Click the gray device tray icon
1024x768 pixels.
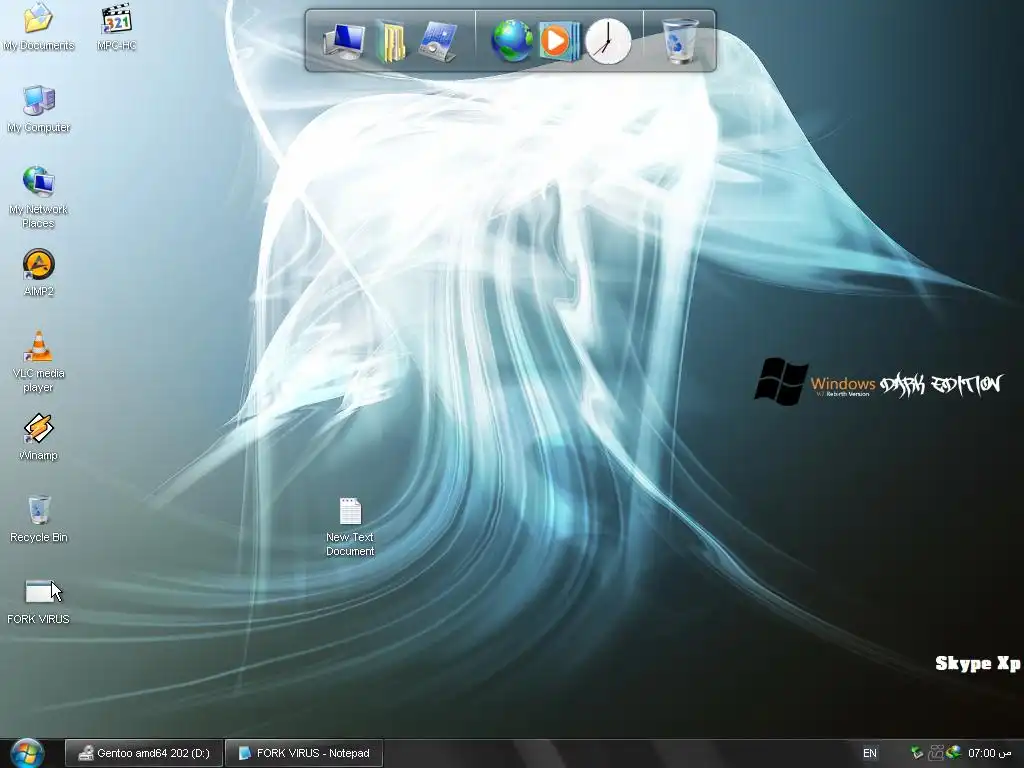click(x=936, y=753)
